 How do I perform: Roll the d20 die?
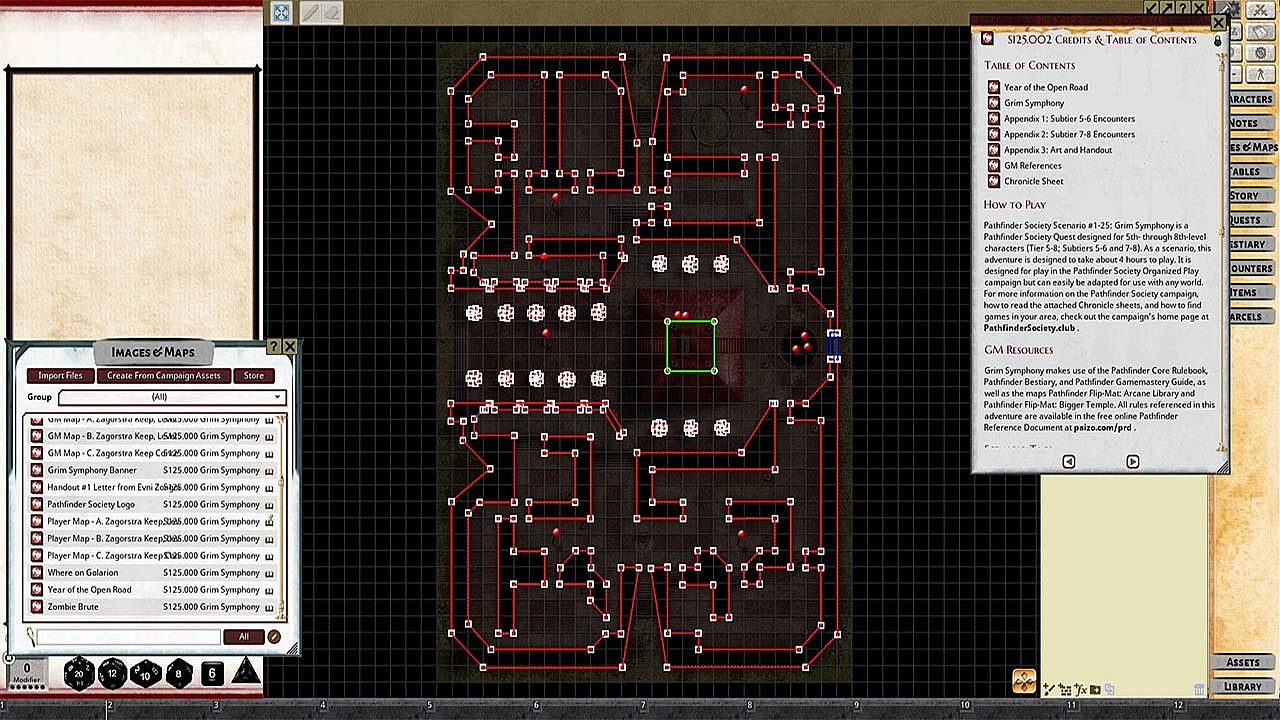[x=79, y=673]
